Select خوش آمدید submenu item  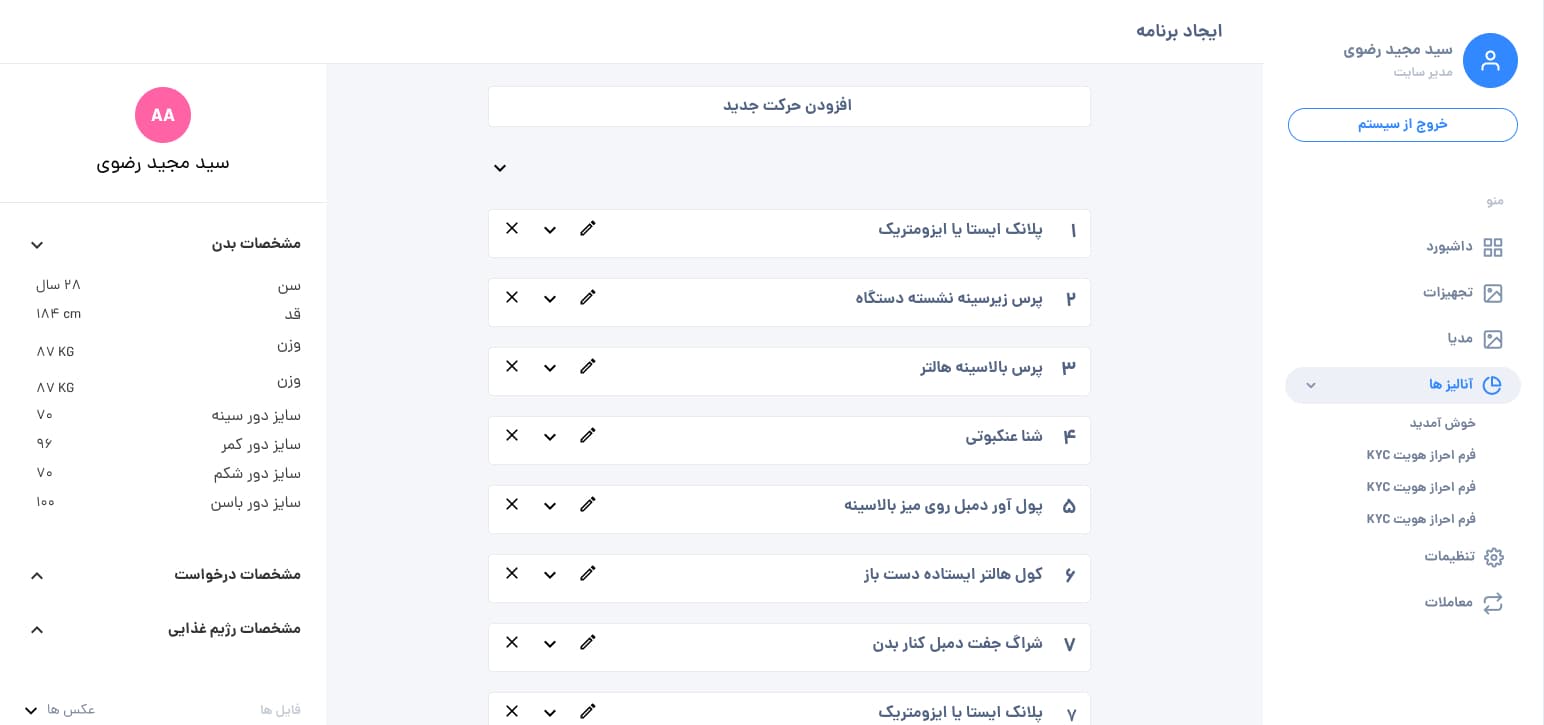click(1443, 423)
